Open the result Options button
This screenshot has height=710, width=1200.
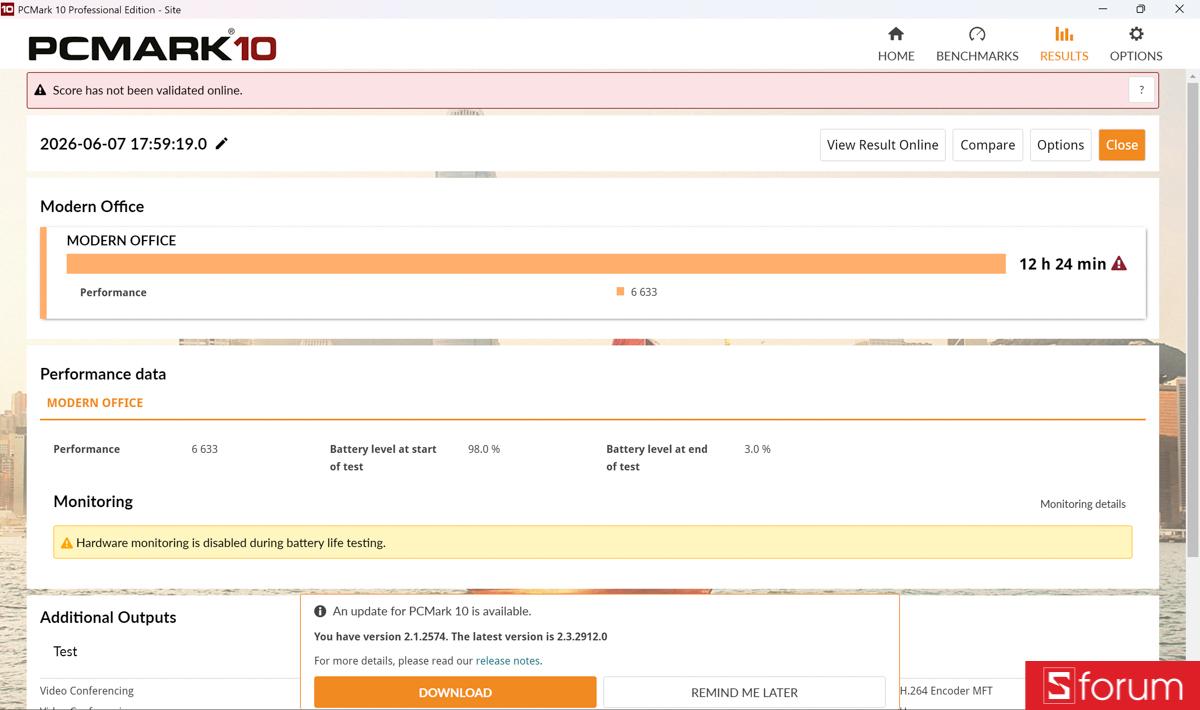pos(1060,145)
